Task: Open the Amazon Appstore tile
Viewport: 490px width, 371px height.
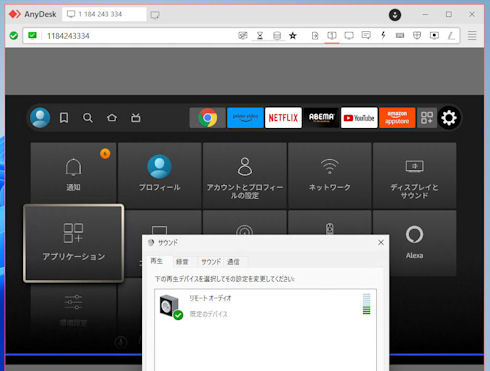Action: pyautogui.click(x=397, y=118)
